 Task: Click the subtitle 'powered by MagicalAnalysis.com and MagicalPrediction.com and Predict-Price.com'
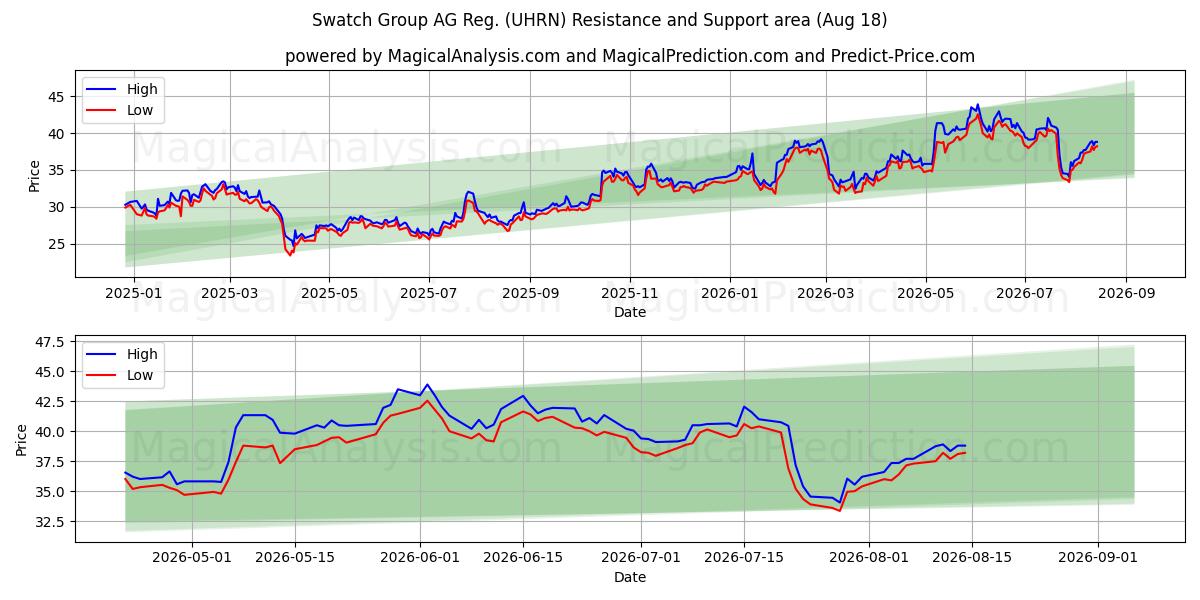(x=630, y=56)
